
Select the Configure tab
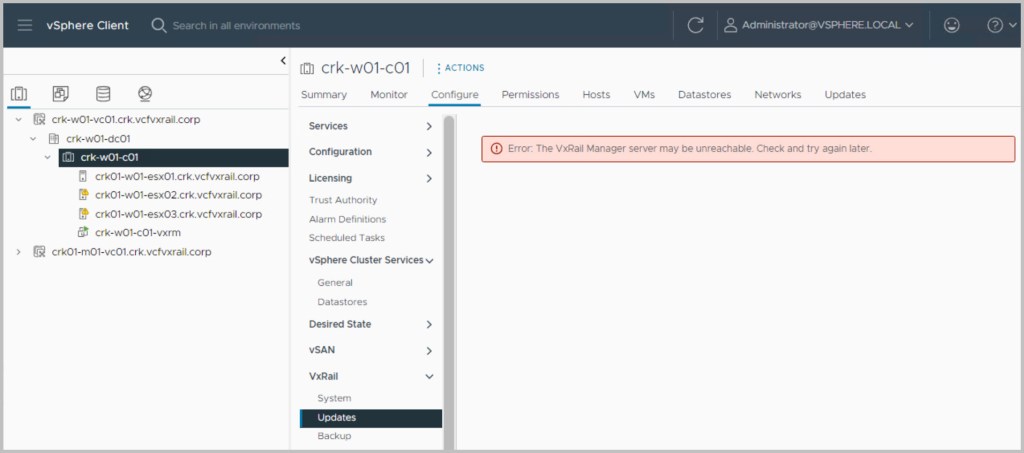coord(455,95)
